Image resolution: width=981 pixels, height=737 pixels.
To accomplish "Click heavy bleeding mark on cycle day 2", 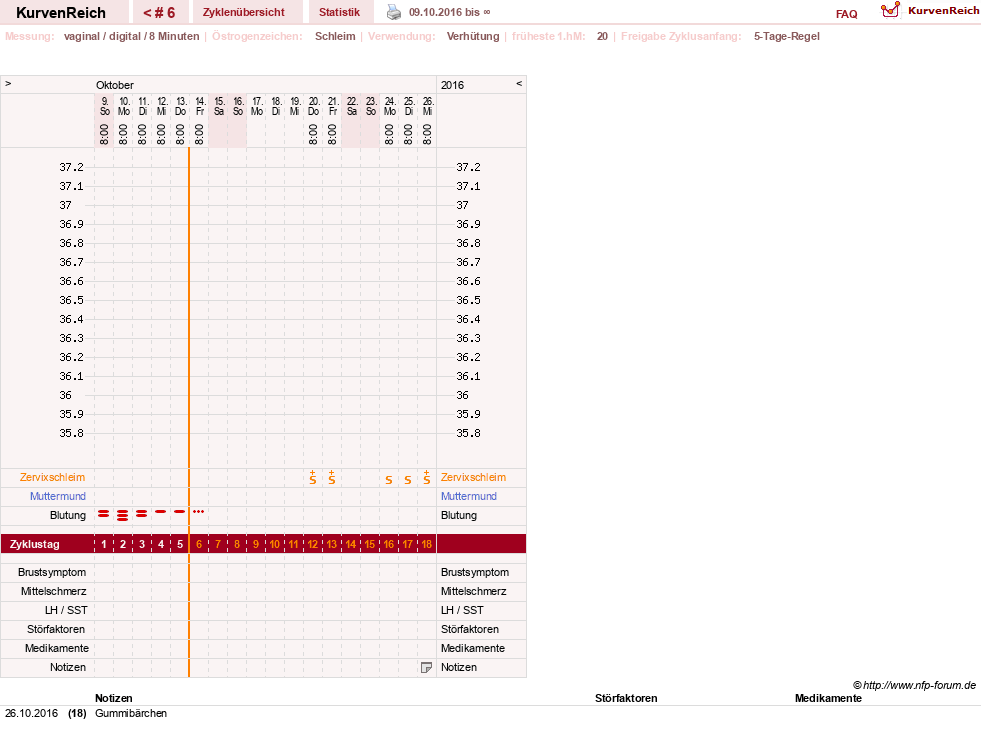I will point(123,516).
